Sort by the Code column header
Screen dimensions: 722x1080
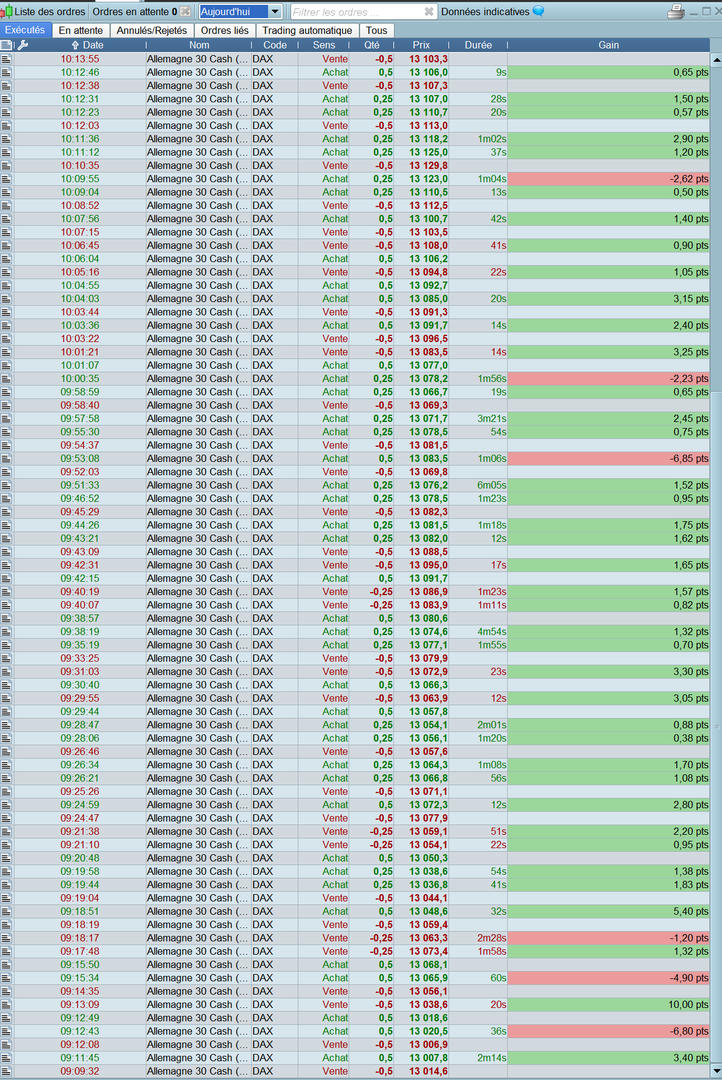coord(275,45)
